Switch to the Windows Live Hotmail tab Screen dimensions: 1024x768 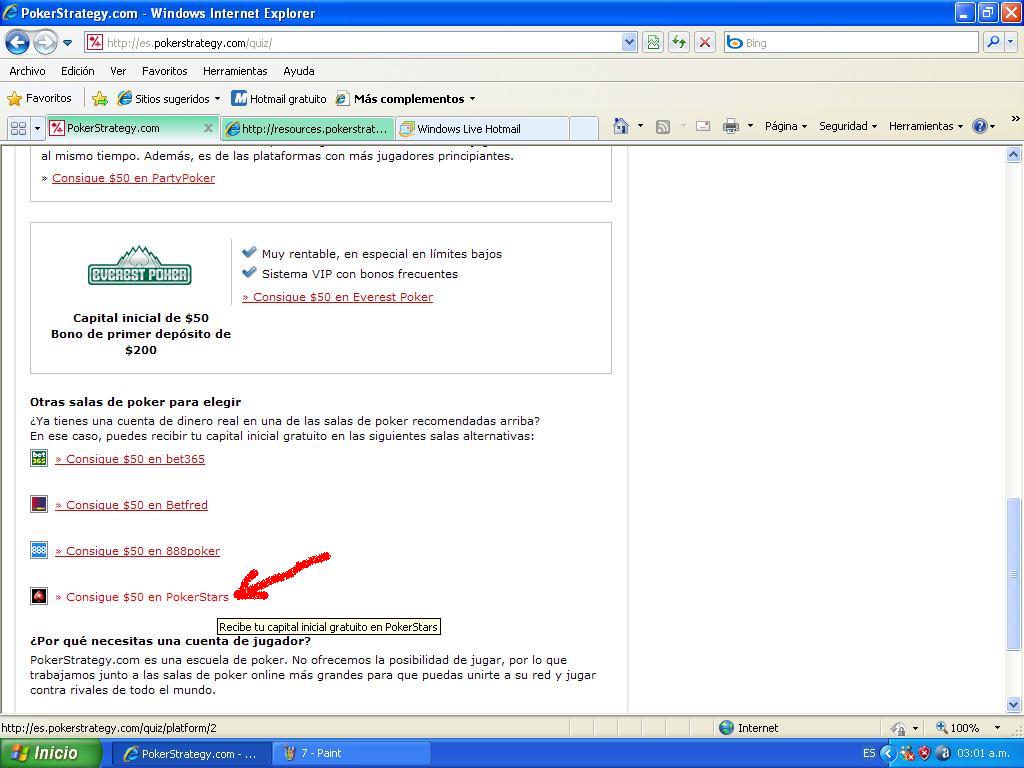coord(482,129)
